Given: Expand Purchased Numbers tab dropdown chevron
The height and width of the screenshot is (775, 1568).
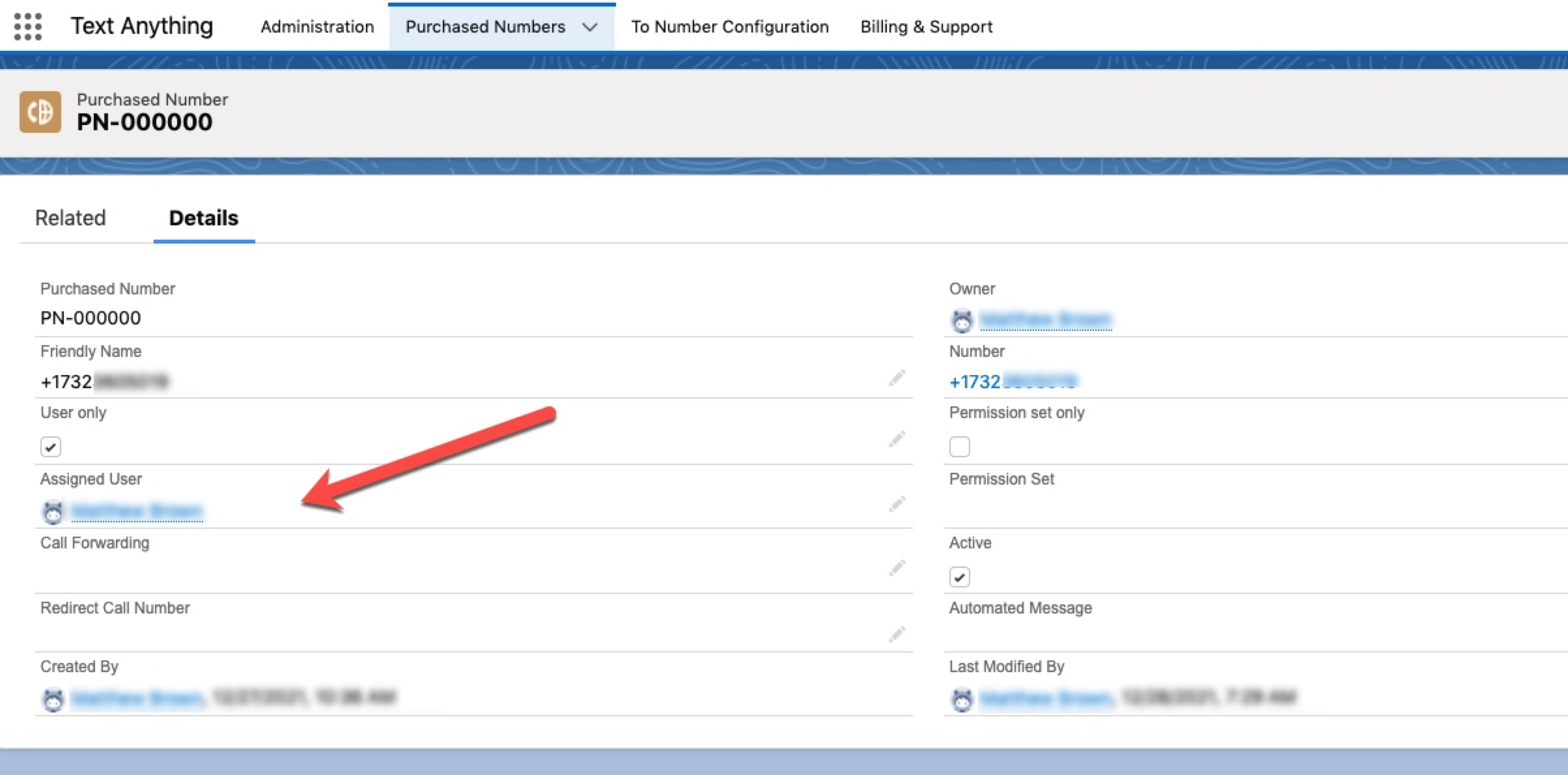Looking at the screenshot, I should click(590, 27).
